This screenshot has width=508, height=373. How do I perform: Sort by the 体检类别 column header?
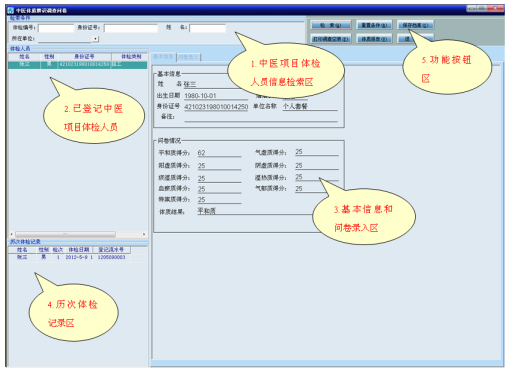pyautogui.click(x=130, y=56)
